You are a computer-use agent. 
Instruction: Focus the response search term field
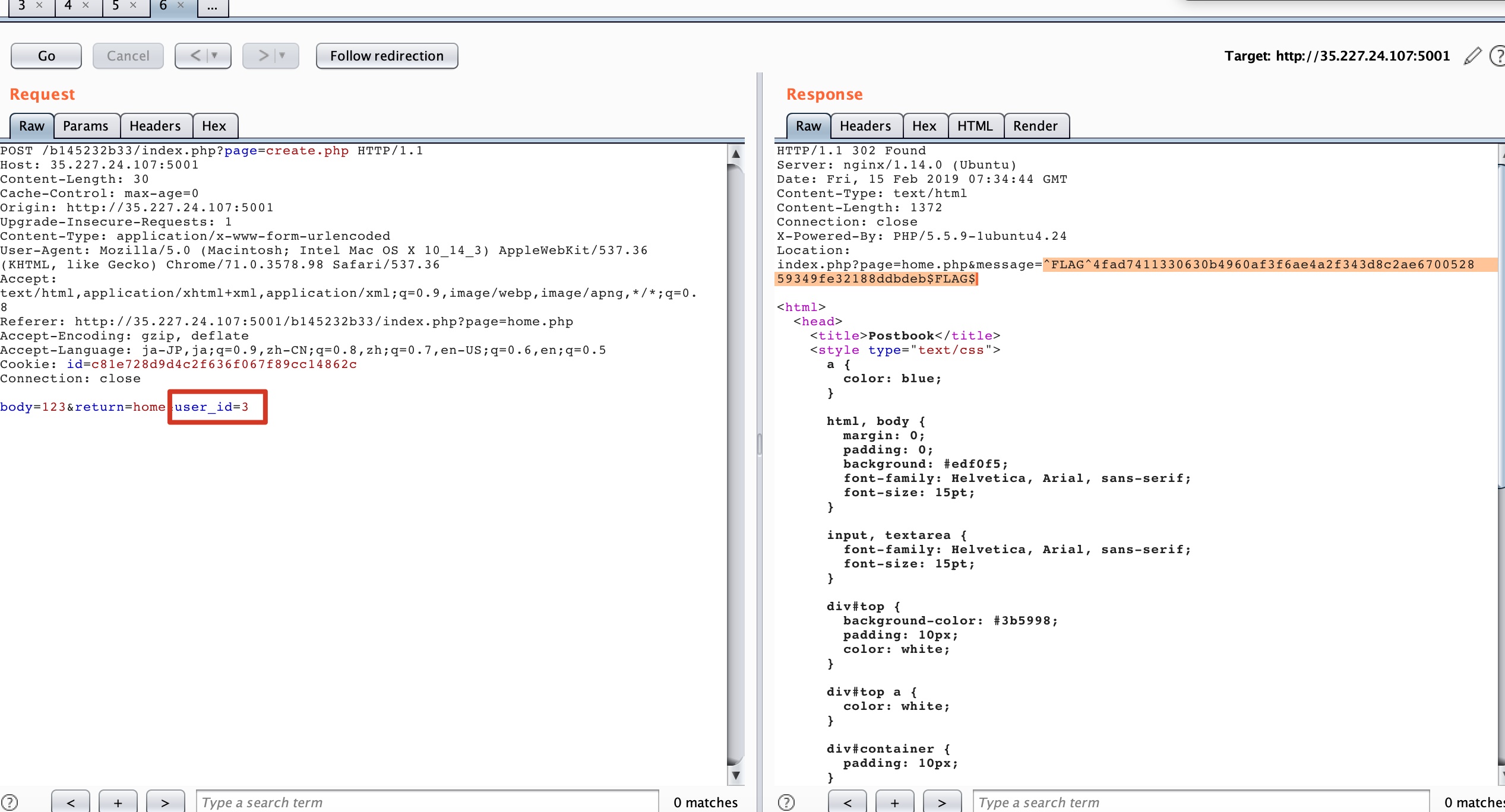coord(1200,803)
